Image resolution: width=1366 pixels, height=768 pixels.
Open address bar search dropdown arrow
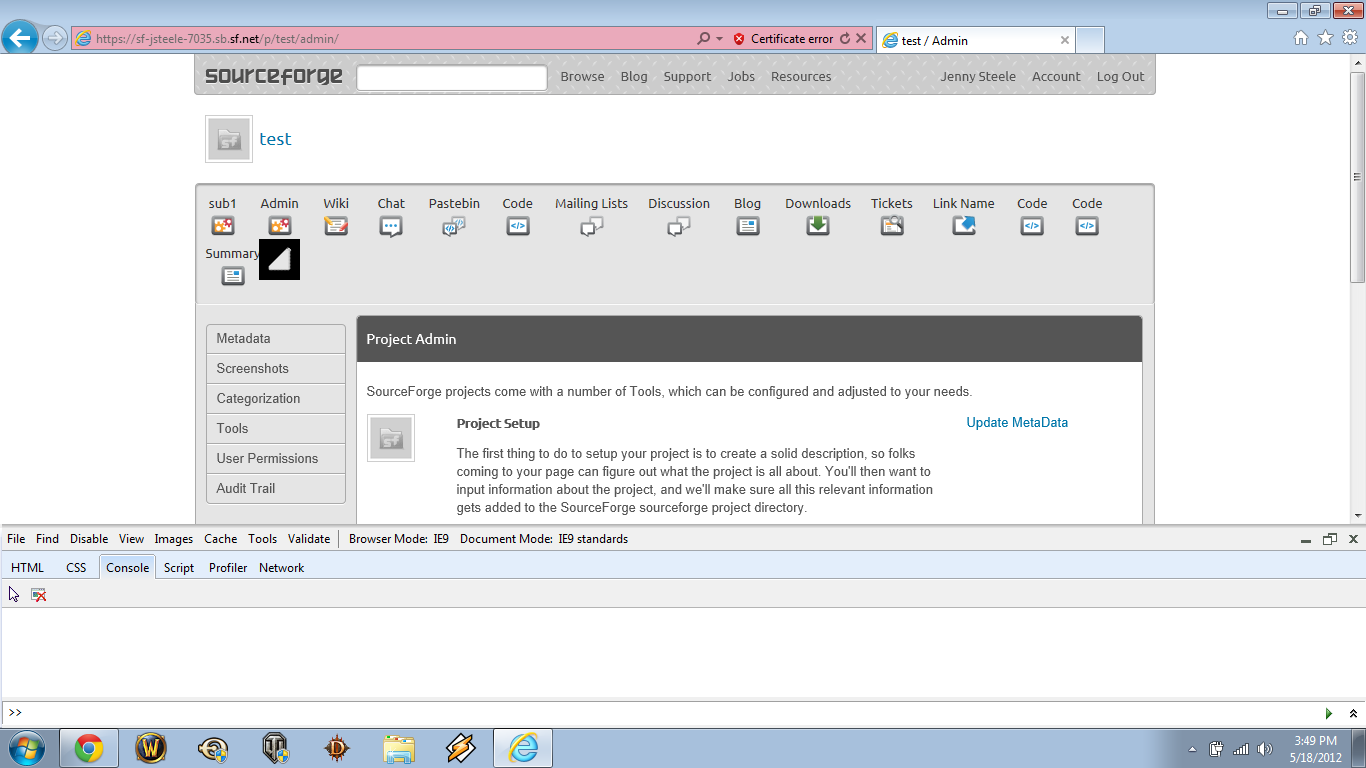[719, 39]
